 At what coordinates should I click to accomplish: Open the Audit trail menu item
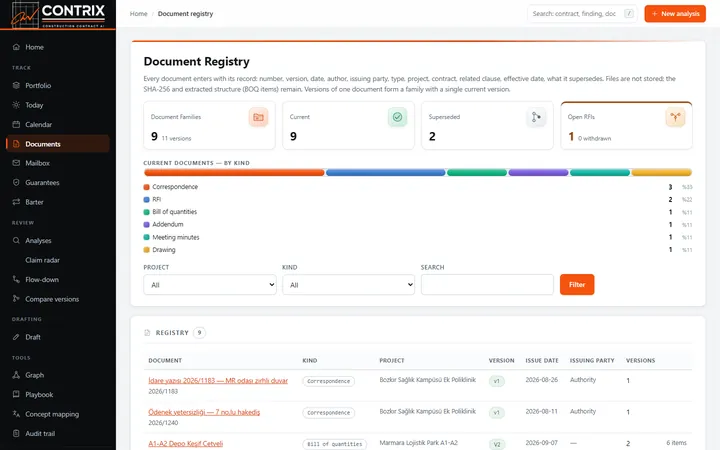[58, 433]
